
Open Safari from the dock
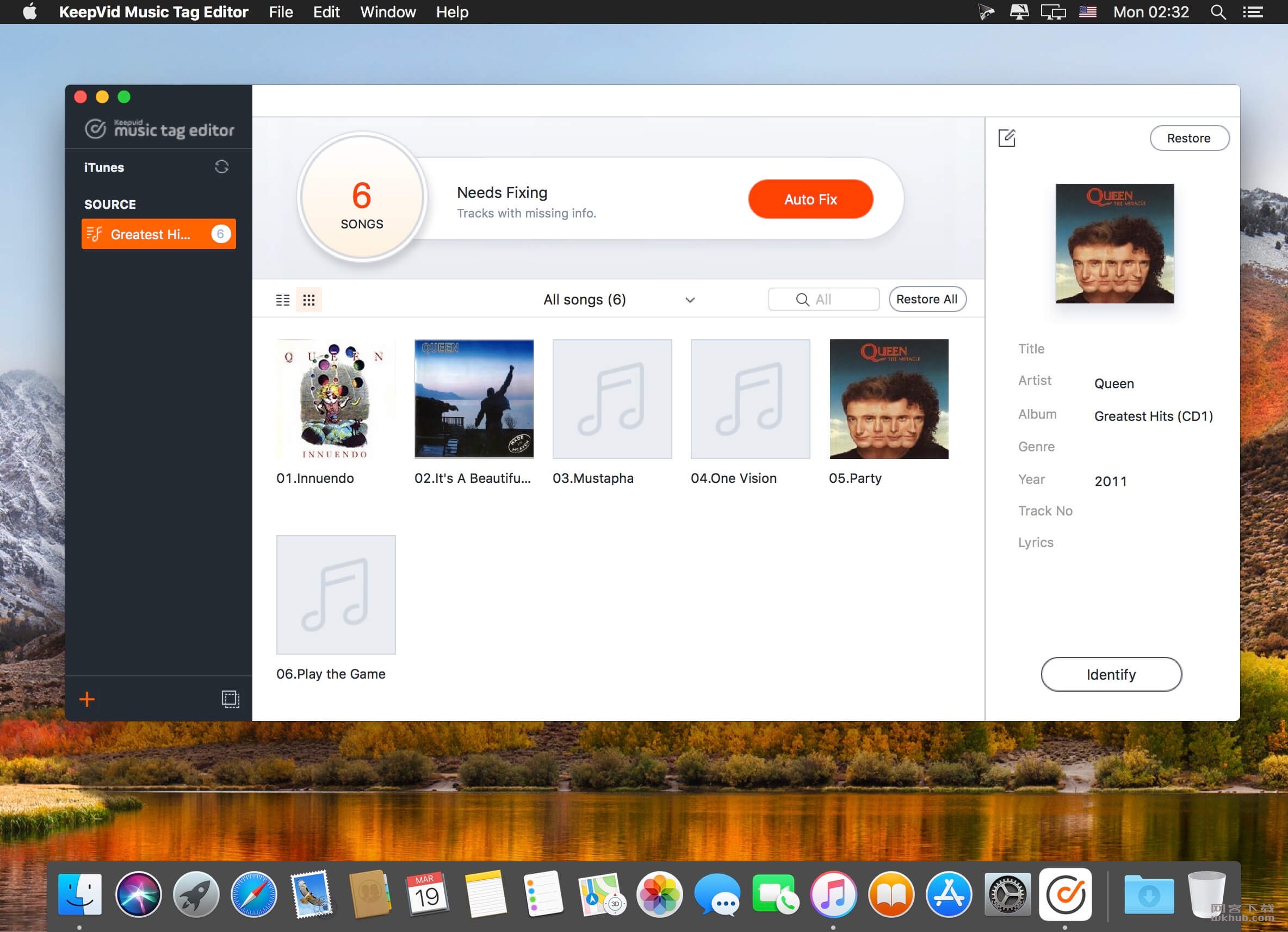pos(254,894)
